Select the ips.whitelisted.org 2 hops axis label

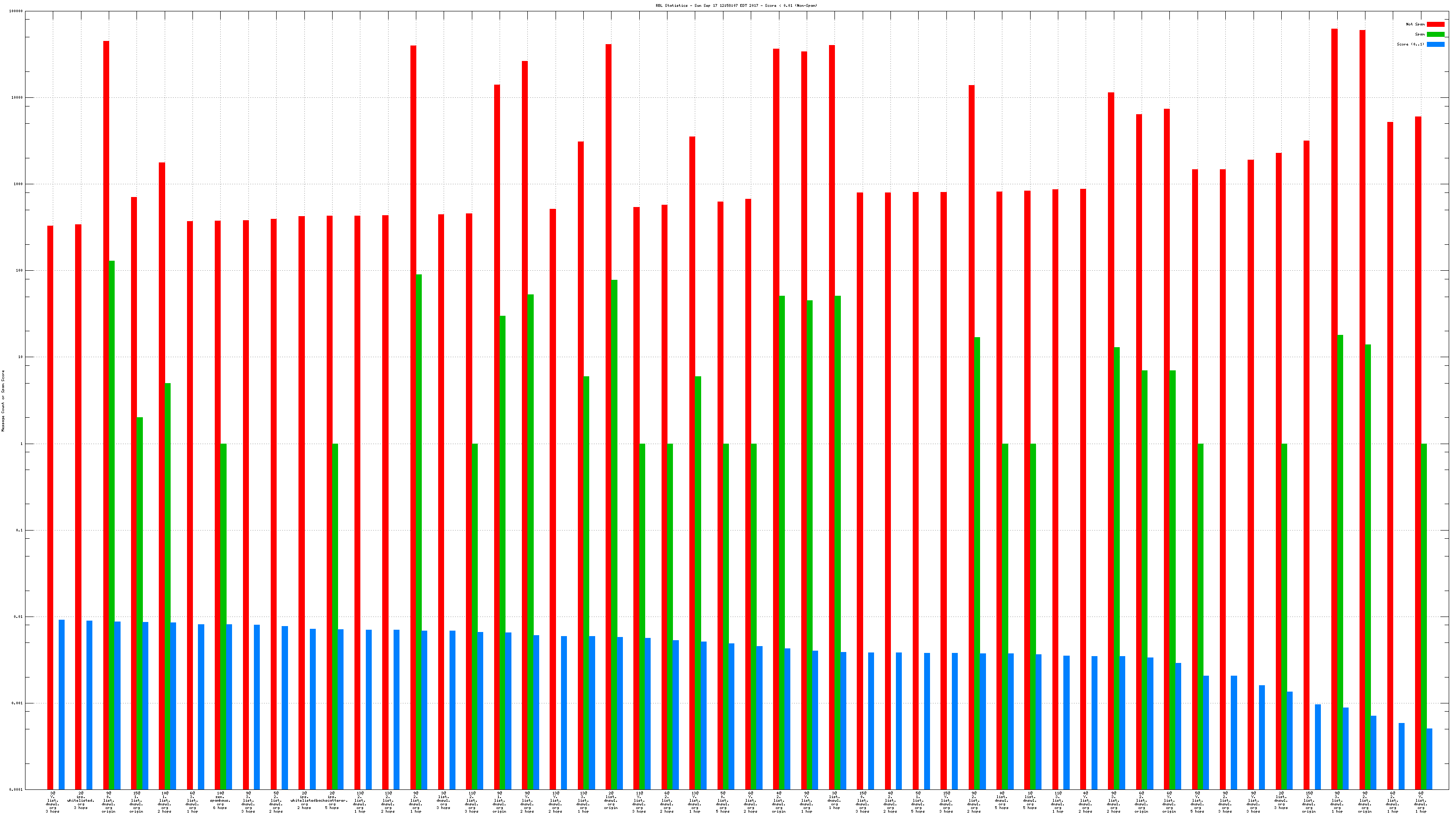point(304,800)
